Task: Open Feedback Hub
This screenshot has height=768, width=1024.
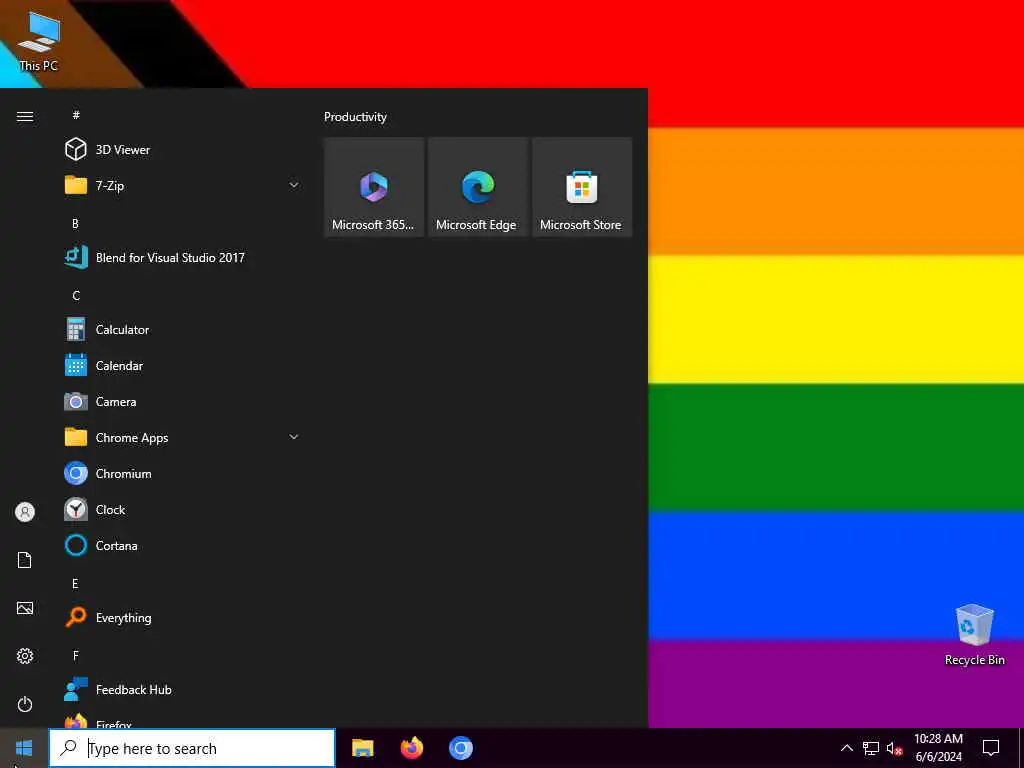Action: coord(183,690)
